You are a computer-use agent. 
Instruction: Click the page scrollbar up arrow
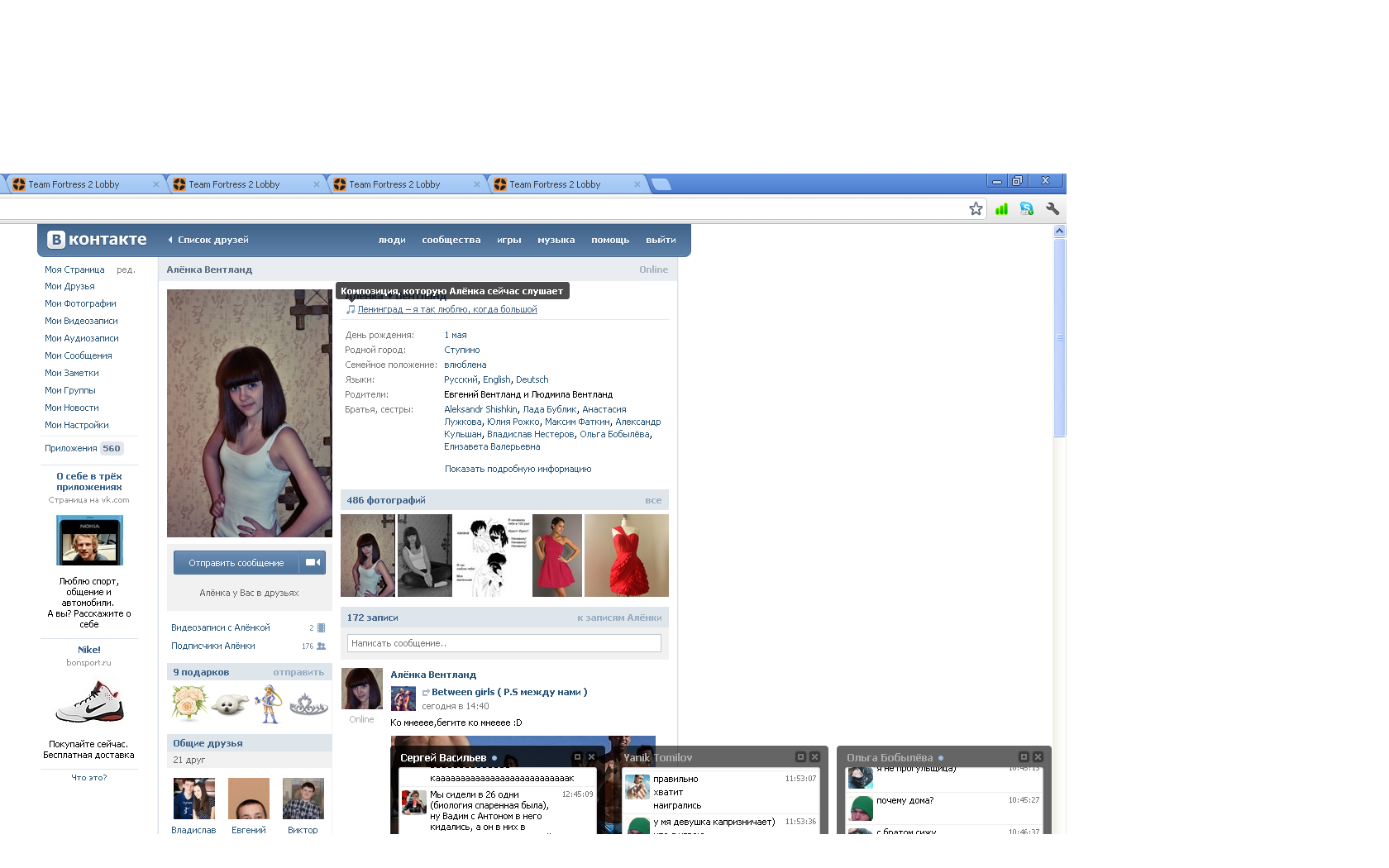(x=1059, y=231)
